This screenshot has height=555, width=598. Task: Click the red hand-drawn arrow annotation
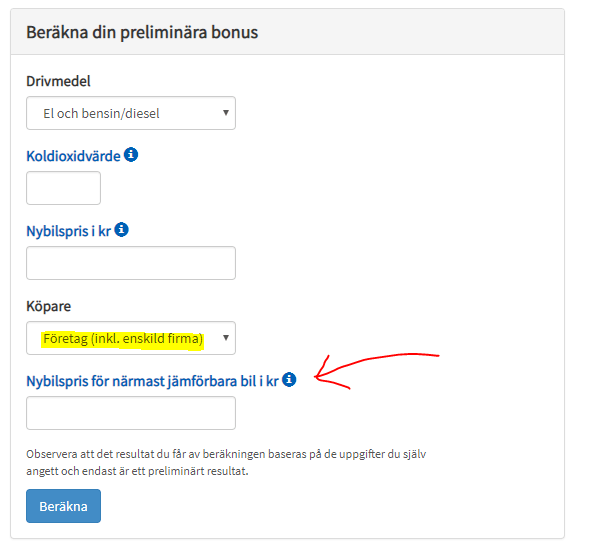pos(376,371)
